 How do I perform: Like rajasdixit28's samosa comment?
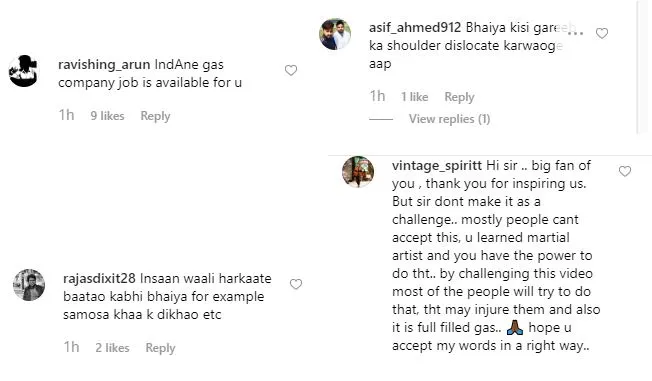pos(296,284)
